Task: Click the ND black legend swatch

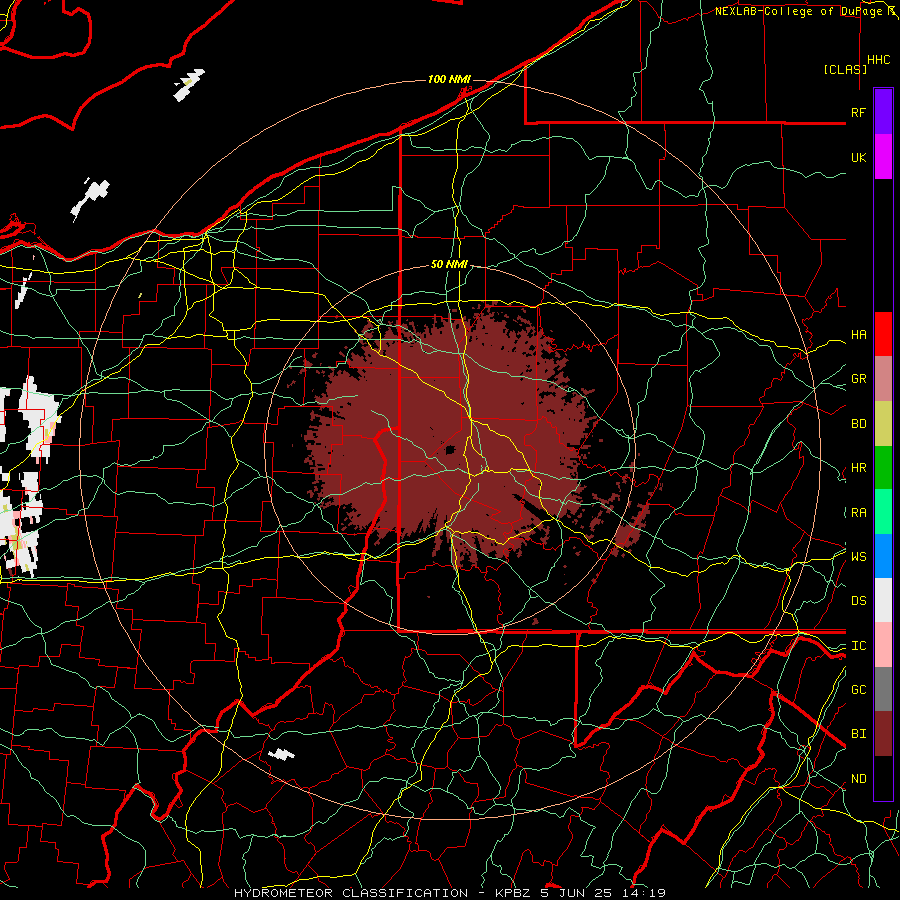Action: (x=883, y=778)
